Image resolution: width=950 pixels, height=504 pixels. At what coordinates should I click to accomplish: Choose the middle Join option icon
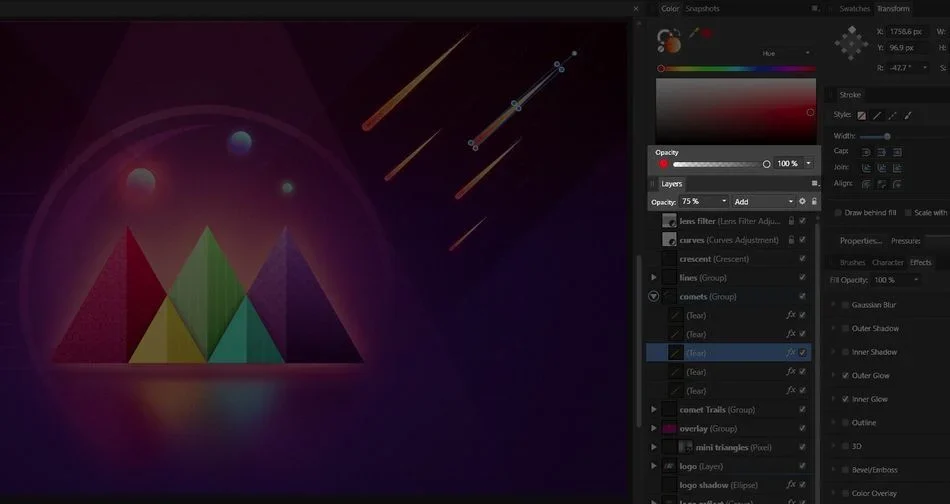coord(882,168)
